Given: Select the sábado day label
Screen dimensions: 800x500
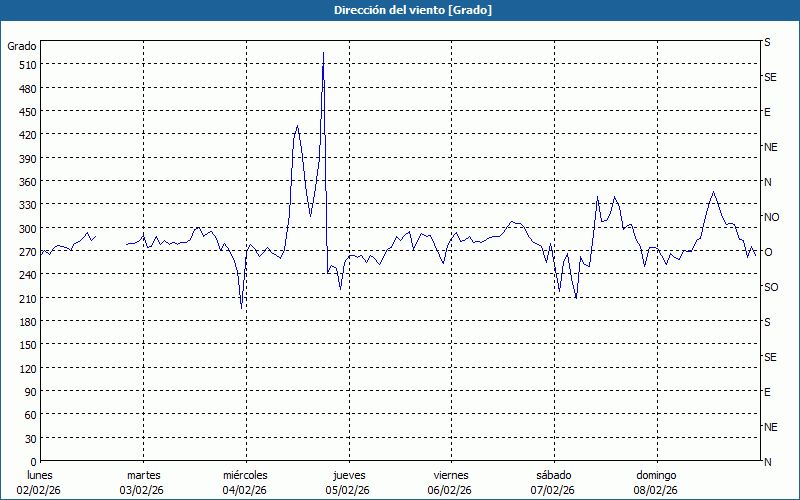Looking at the screenshot, I should coord(553,475).
